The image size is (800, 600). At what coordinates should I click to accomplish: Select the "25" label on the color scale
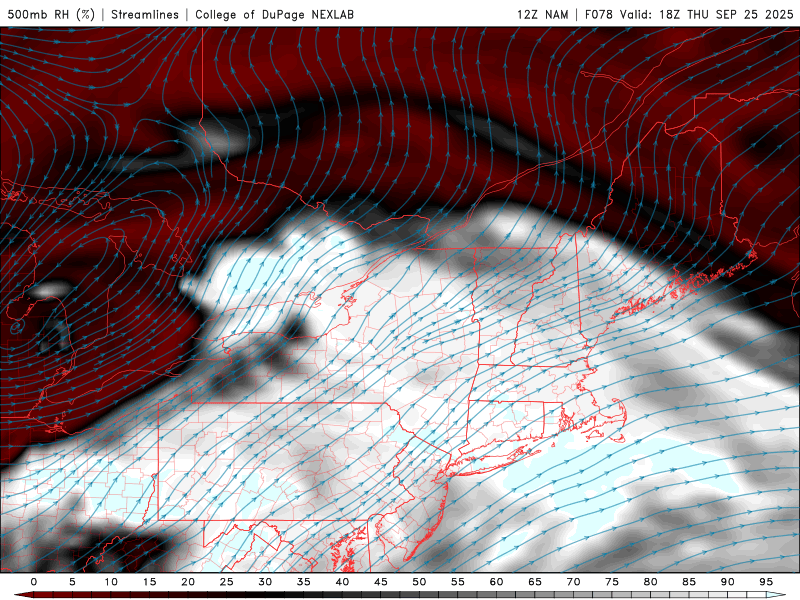pyautogui.click(x=227, y=582)
